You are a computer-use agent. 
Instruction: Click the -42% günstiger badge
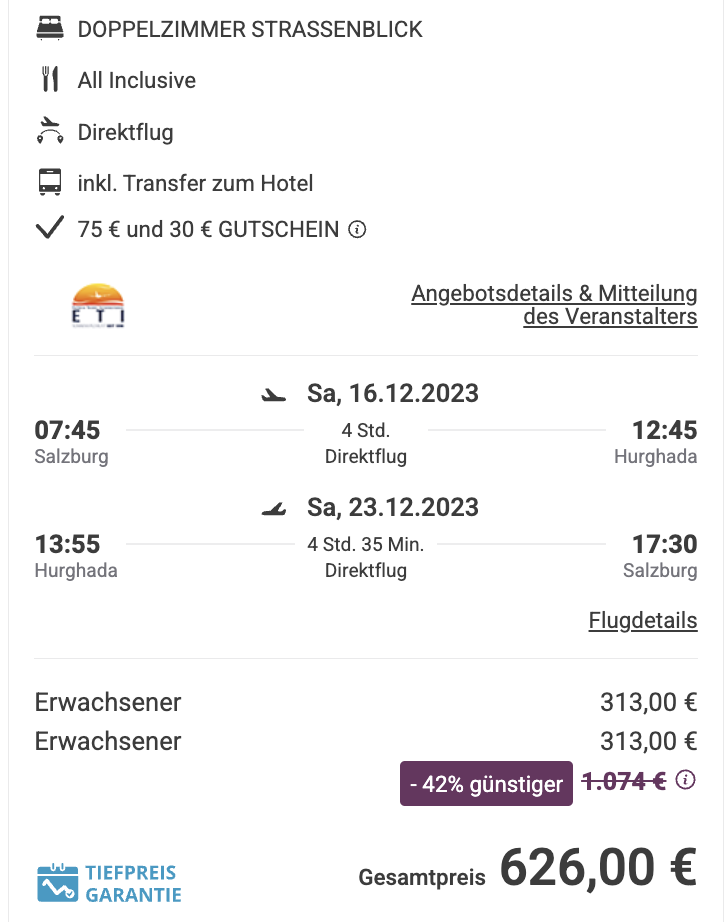click(486, 783)
